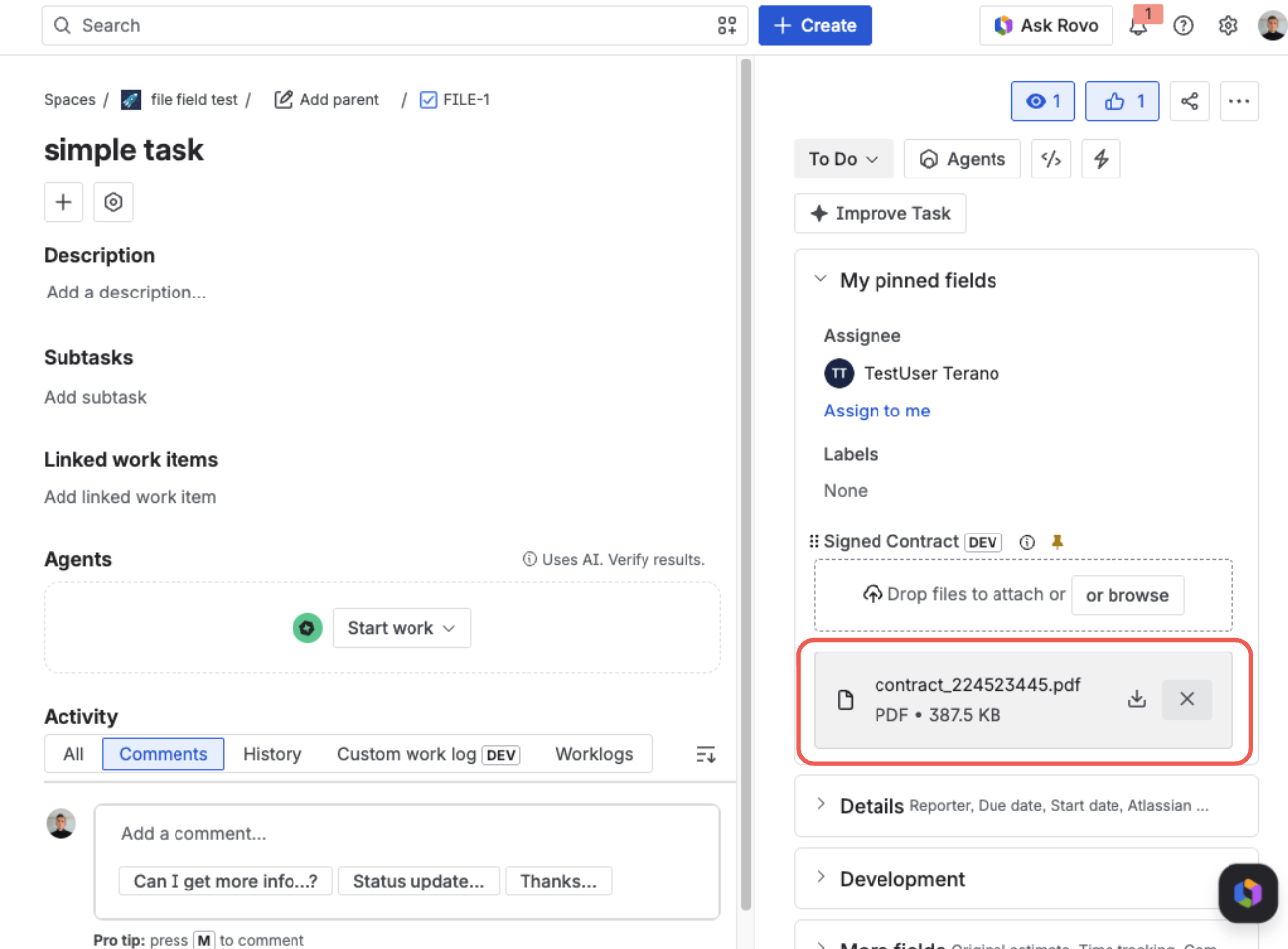1288x949 pixels.
Task: Sort activity with the sort order icon
Action: 705,755
